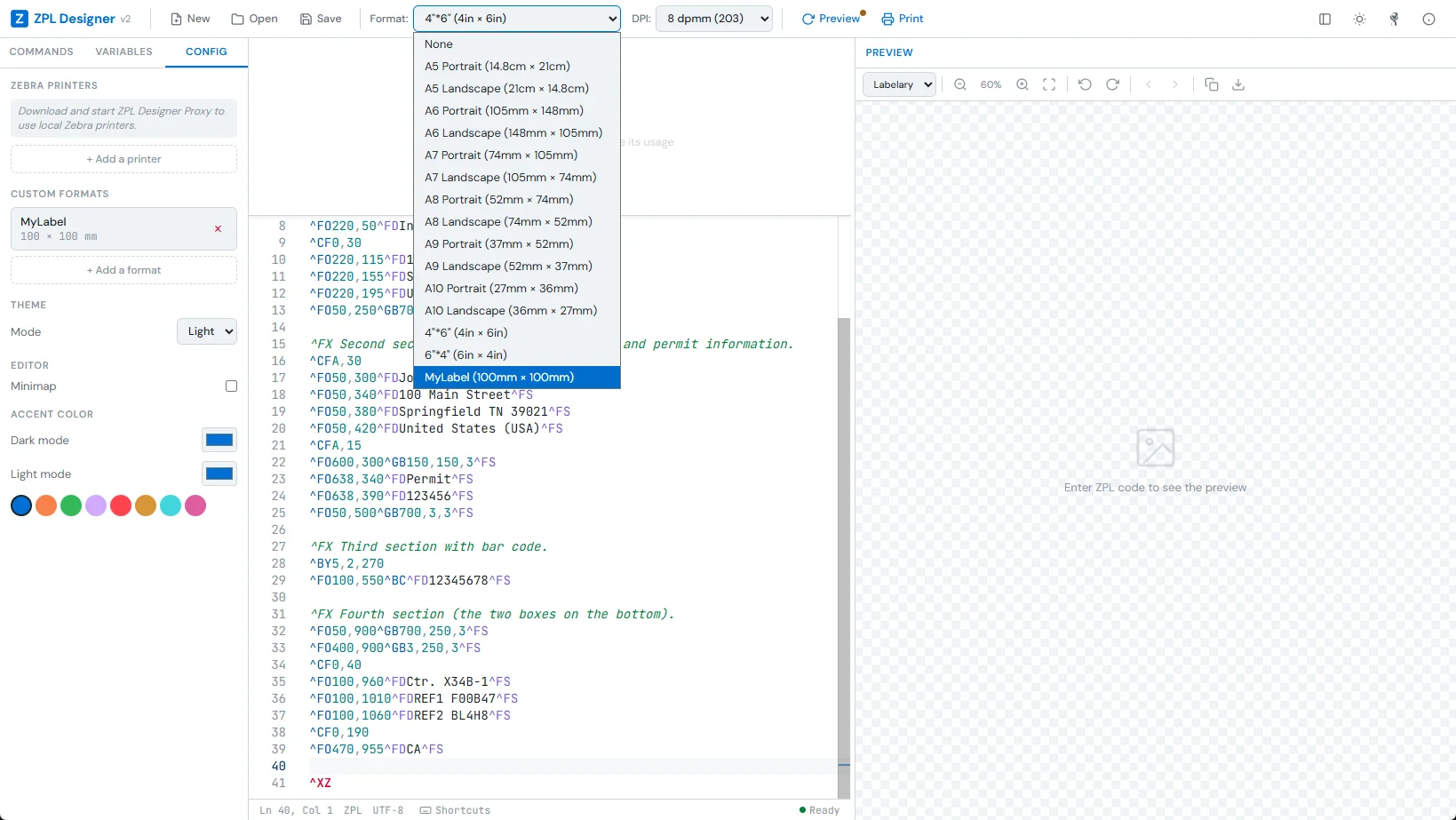Image resolution: width=1456 pixels, height=820 pixels.
Task: Remove the MyLabel custom format
Action: pos(218,228)
